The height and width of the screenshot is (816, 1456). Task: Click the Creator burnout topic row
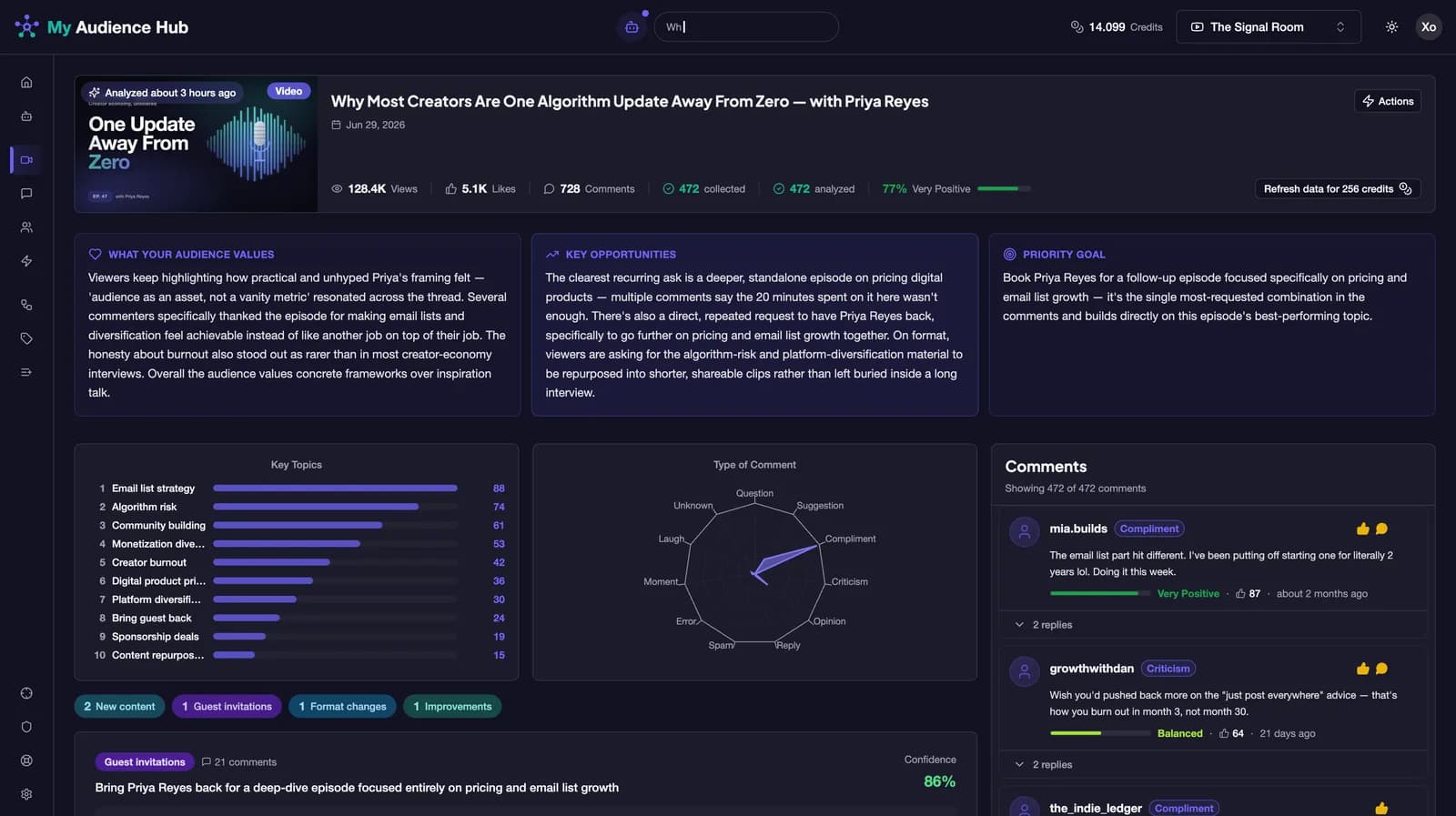pyautogui.click(x=299, y=562)
